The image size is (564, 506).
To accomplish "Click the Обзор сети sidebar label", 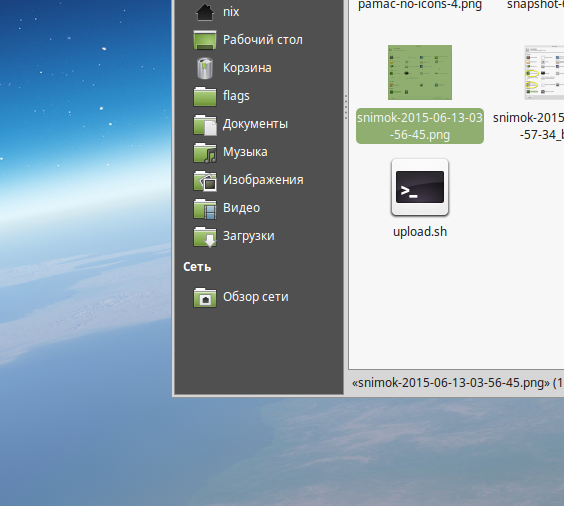I will coord(255,297).
